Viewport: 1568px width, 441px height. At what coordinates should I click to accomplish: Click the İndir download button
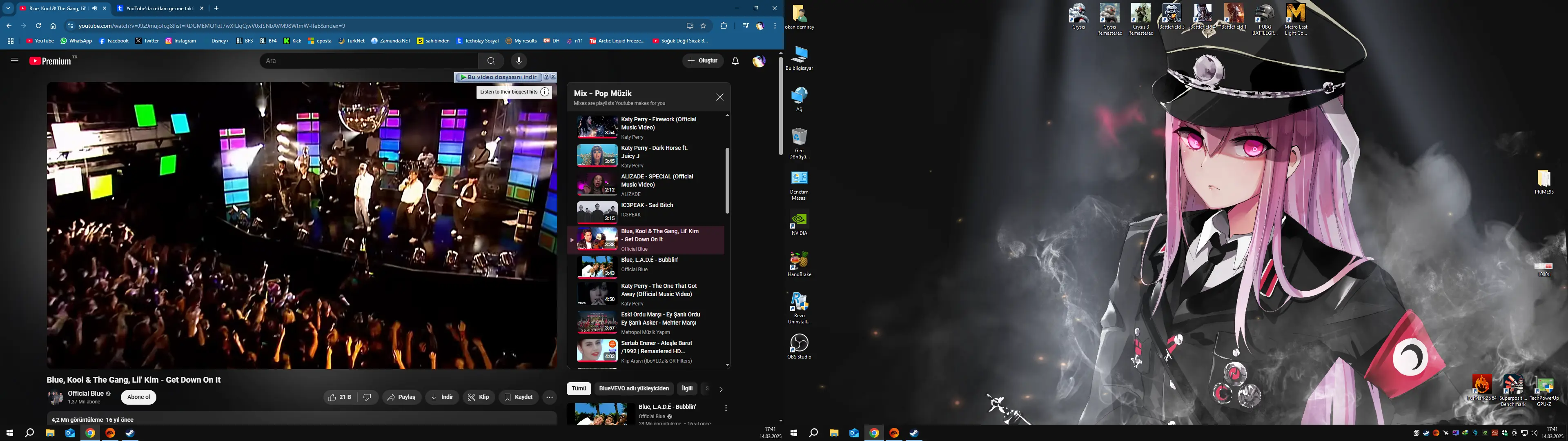coord(442,397)
